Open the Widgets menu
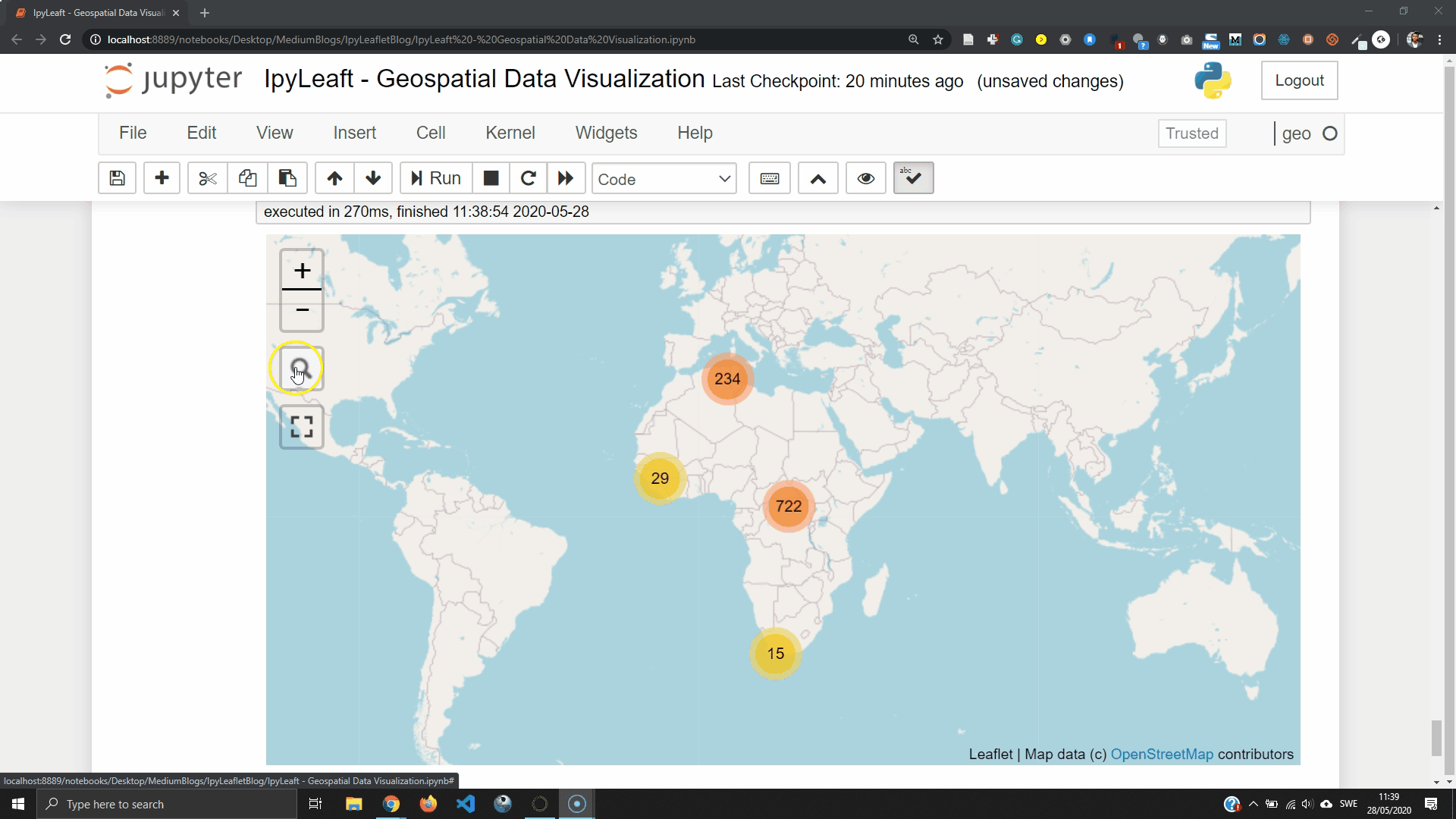Viewport: 1456px width, 819px height. tap(606, 133)
